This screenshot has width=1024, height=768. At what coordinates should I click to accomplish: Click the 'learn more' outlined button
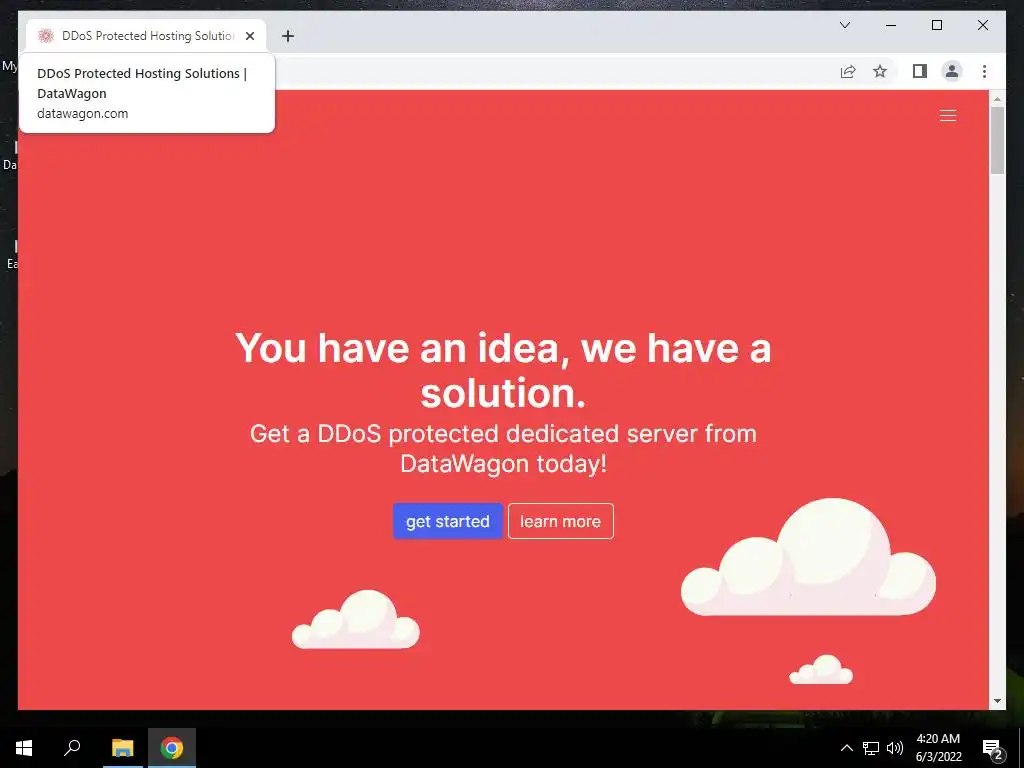560,521
